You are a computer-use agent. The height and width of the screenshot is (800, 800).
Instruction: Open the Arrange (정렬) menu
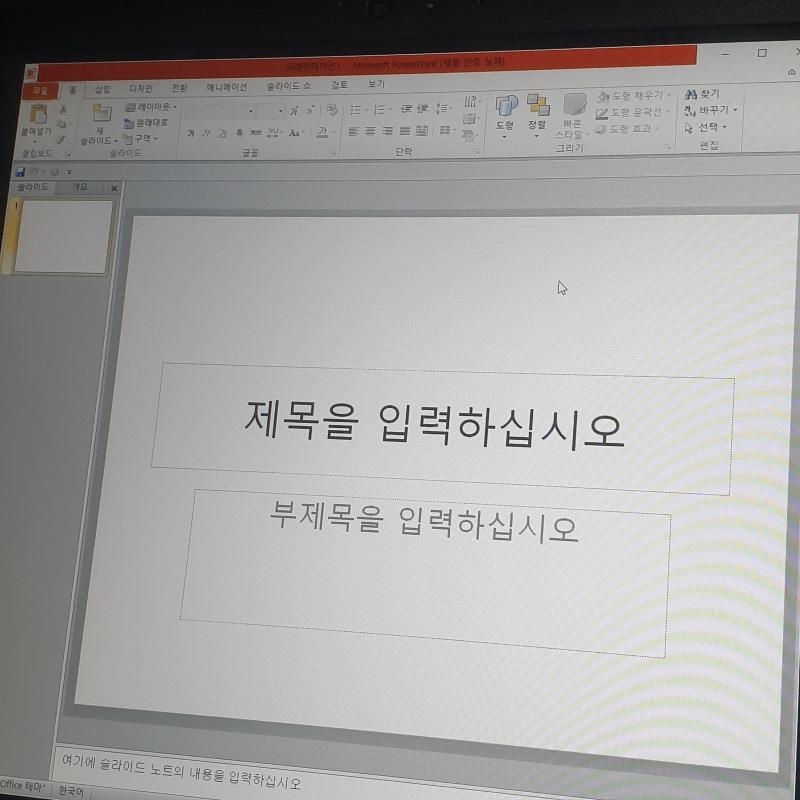point(538,115)
